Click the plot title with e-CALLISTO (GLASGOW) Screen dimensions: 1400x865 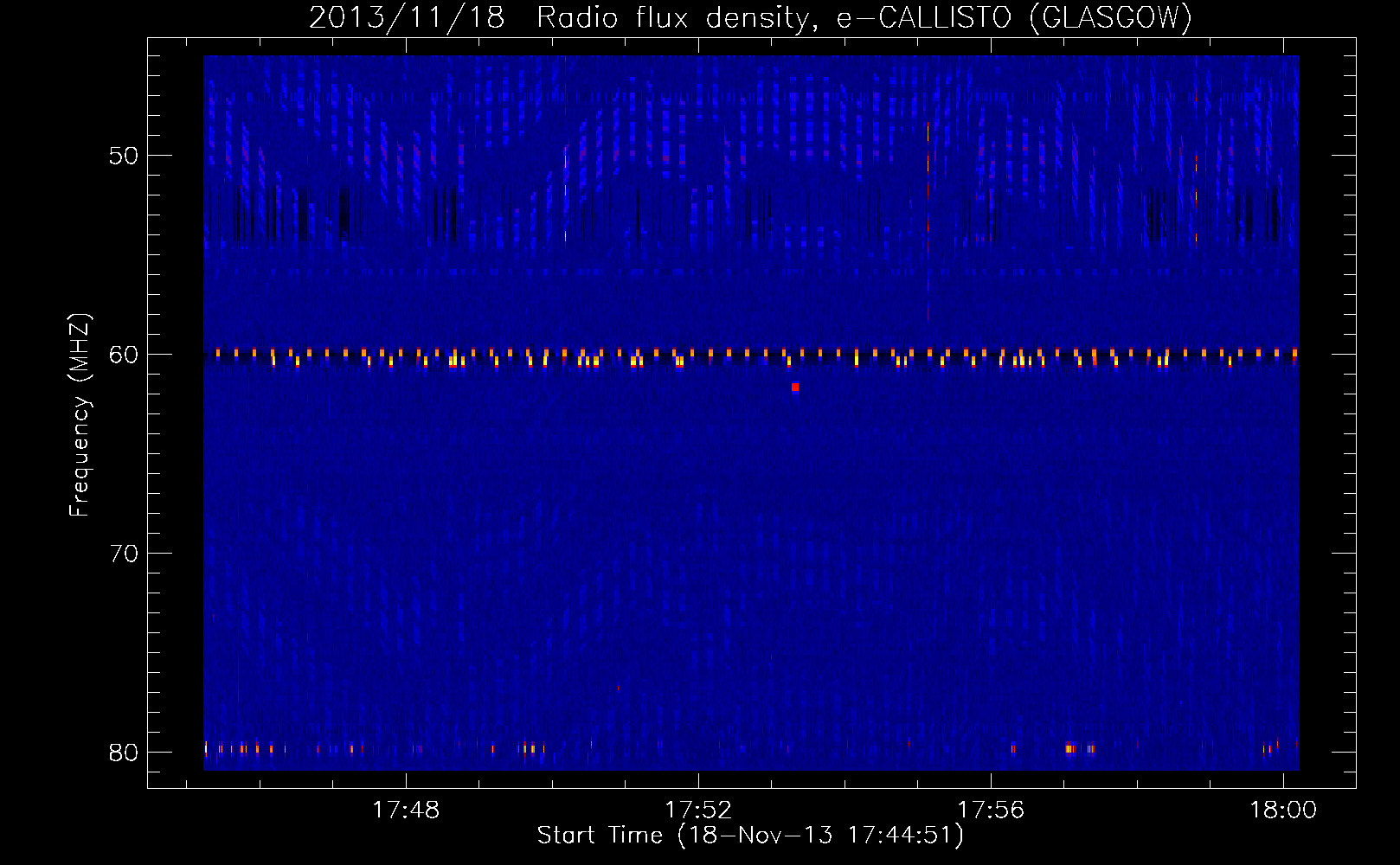750,17
